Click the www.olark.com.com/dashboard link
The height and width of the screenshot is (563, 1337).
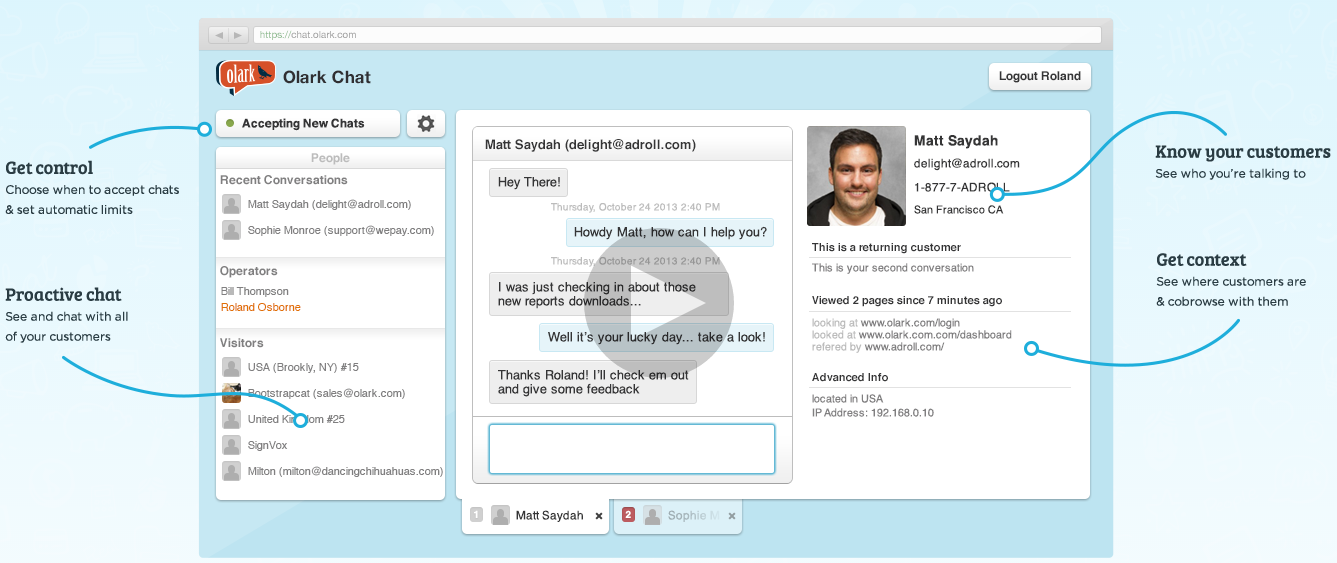point(934,335)
